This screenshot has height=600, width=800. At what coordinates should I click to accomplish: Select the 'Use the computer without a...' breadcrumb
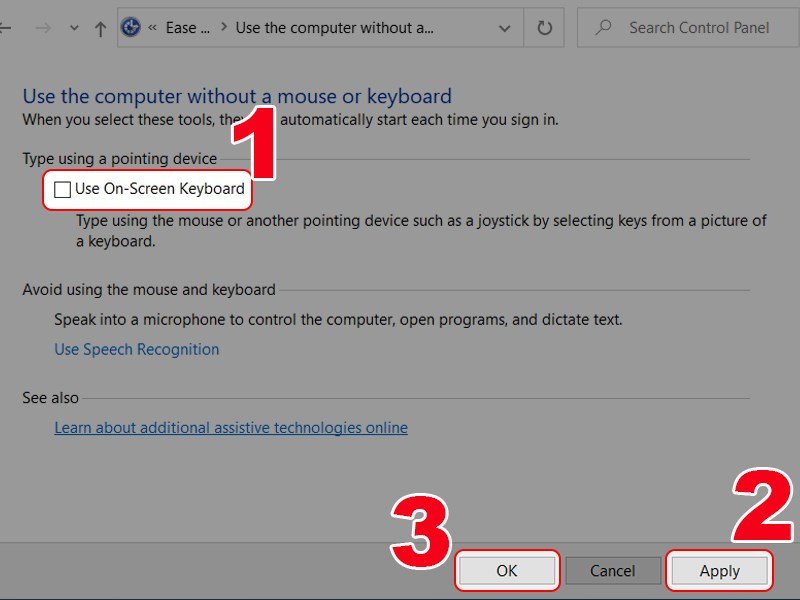334,28
